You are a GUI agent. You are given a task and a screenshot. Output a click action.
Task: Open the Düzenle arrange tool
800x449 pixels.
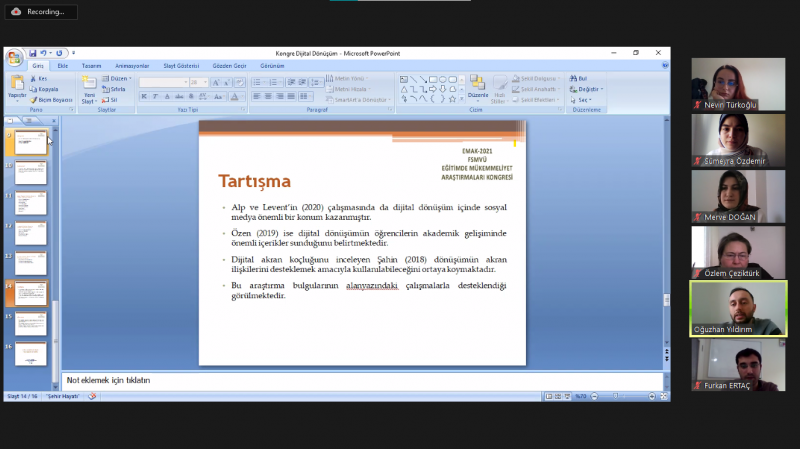pyautogui.click(x=477, y=88)
